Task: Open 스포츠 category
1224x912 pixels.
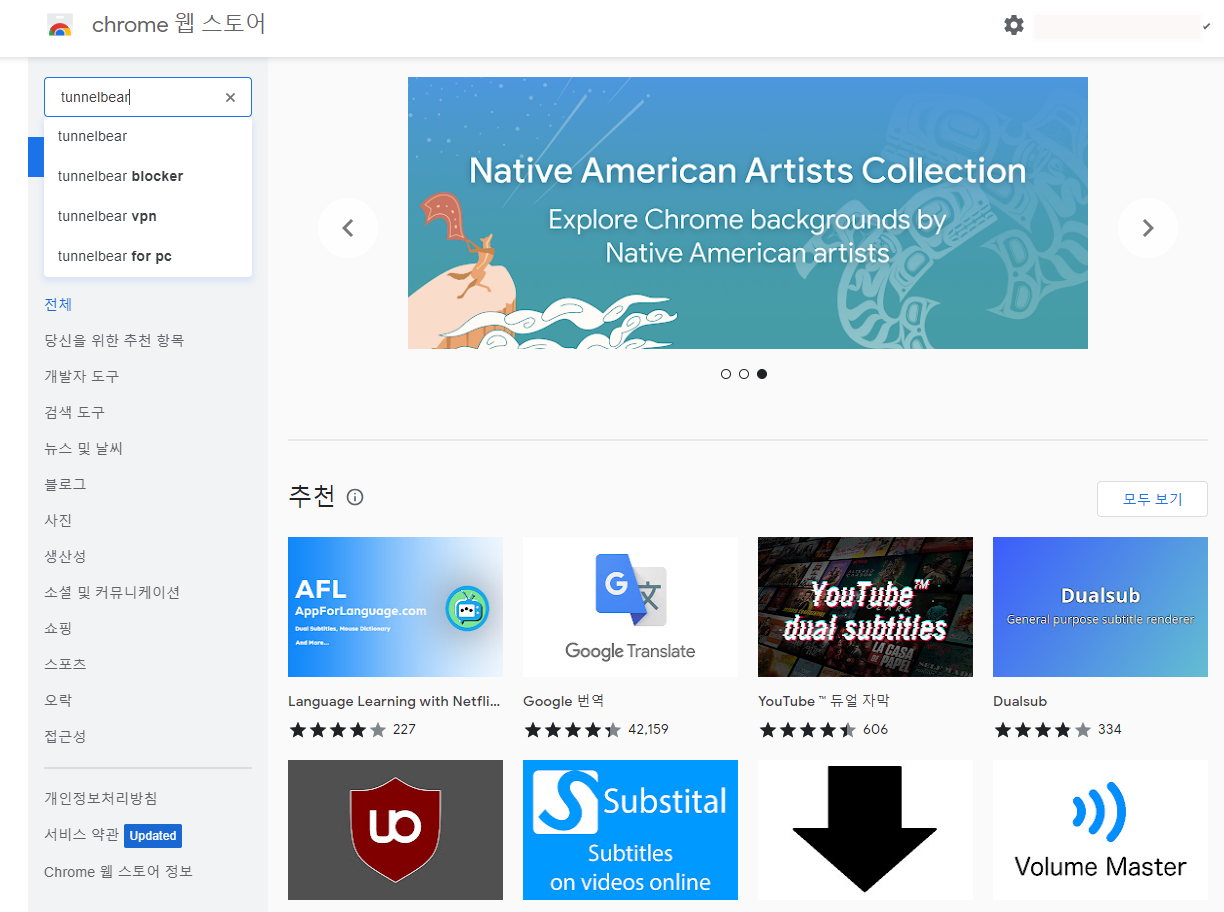Action: pos(65,664)
